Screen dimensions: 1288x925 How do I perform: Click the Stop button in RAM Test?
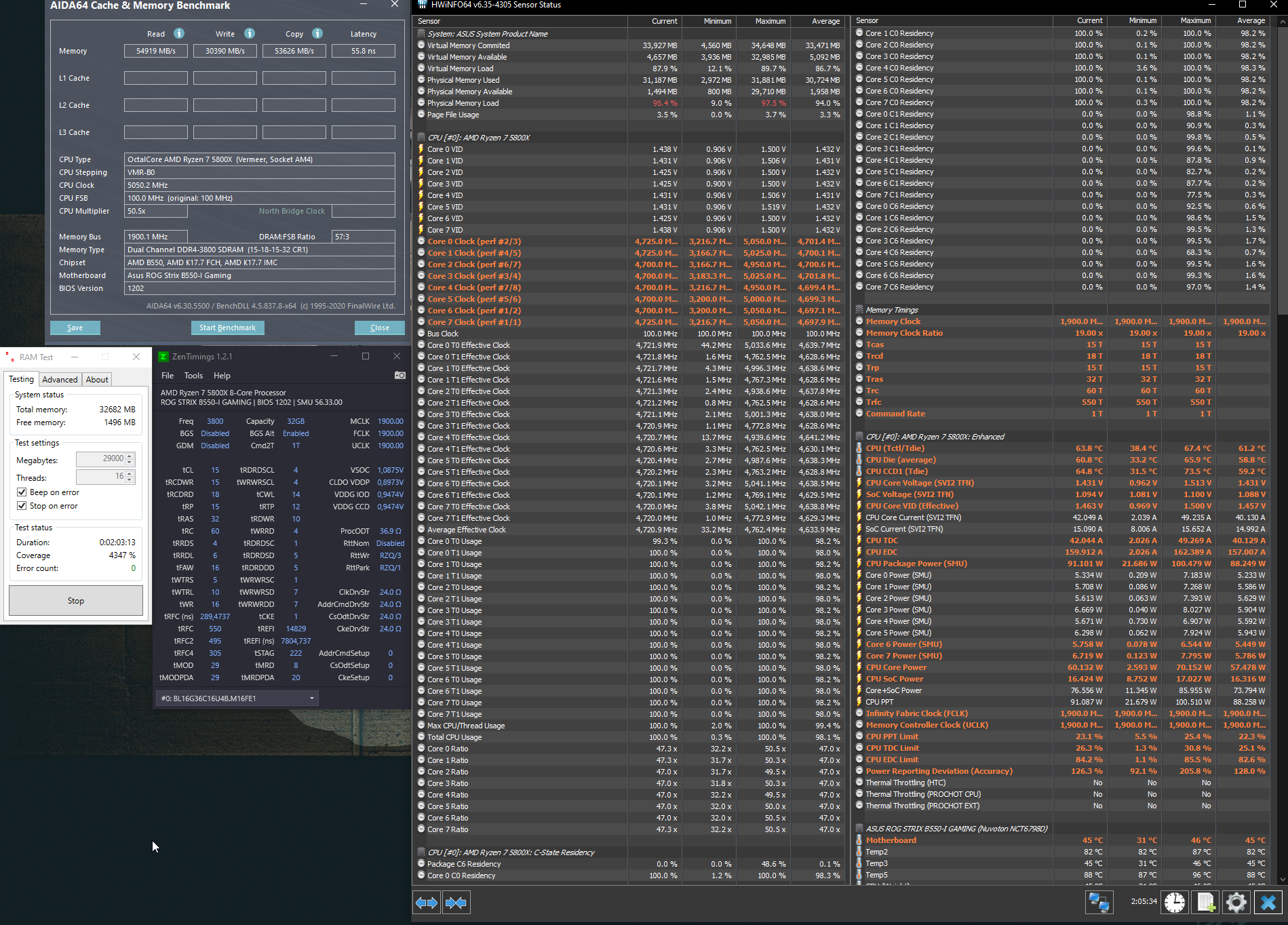[76, 601]
